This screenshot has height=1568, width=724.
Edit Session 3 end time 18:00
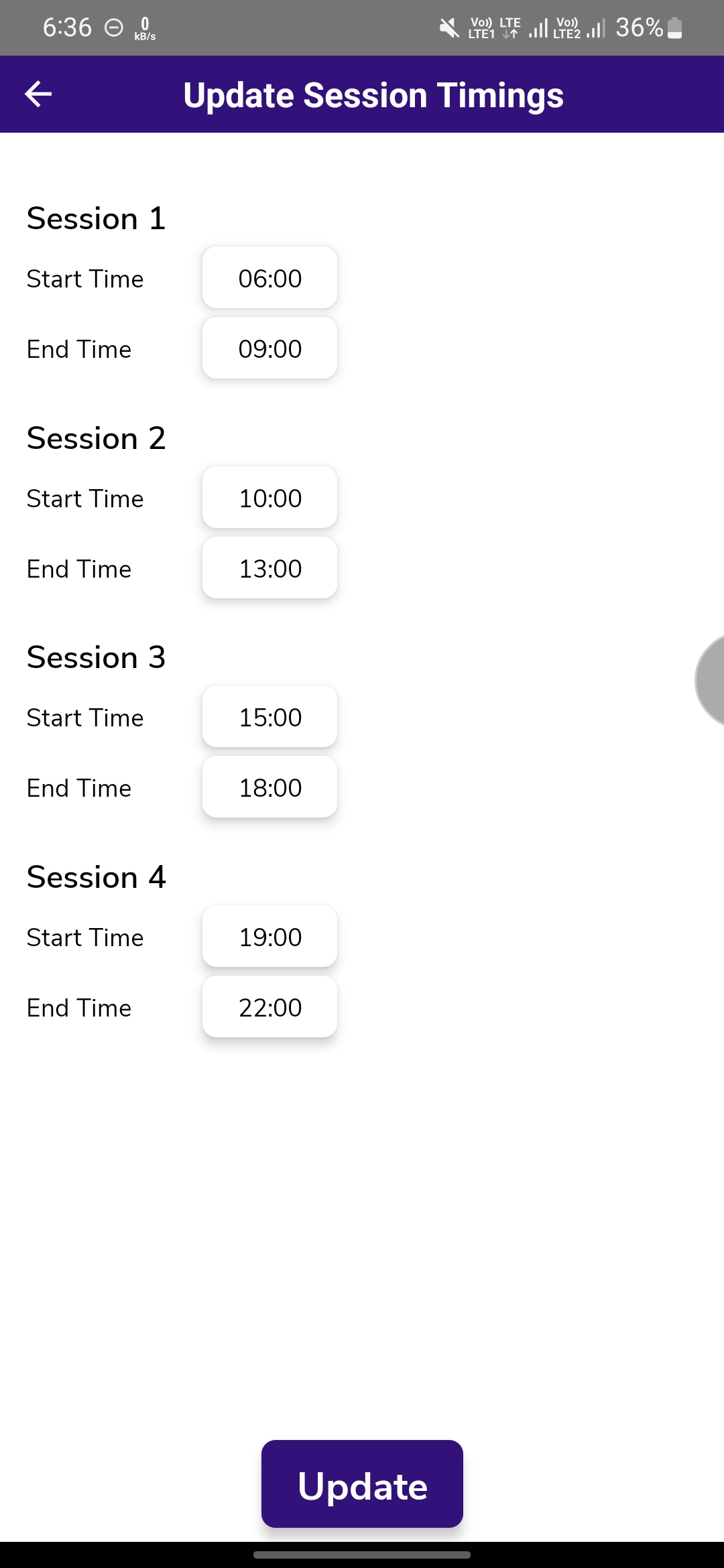coord(269,787)
